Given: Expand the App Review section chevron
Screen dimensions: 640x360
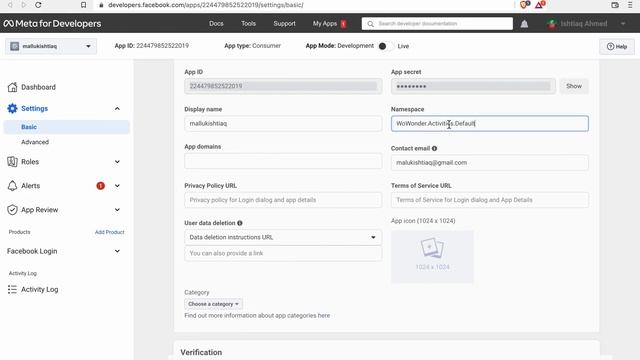Looking at the screenshot, I should [x=117, y=210].
